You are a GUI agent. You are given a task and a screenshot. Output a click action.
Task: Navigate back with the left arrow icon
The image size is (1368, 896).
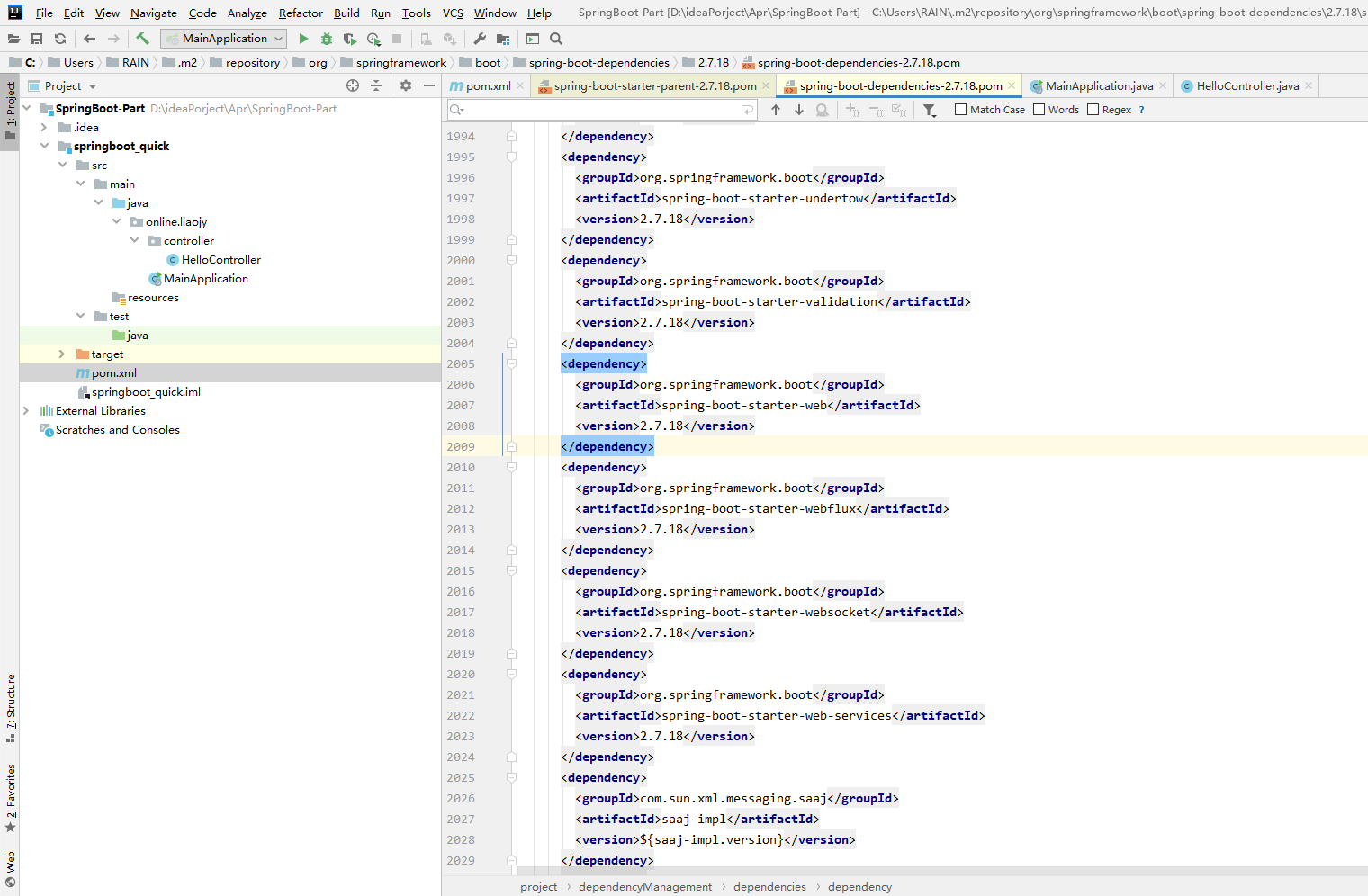click(x=89, y=39)
